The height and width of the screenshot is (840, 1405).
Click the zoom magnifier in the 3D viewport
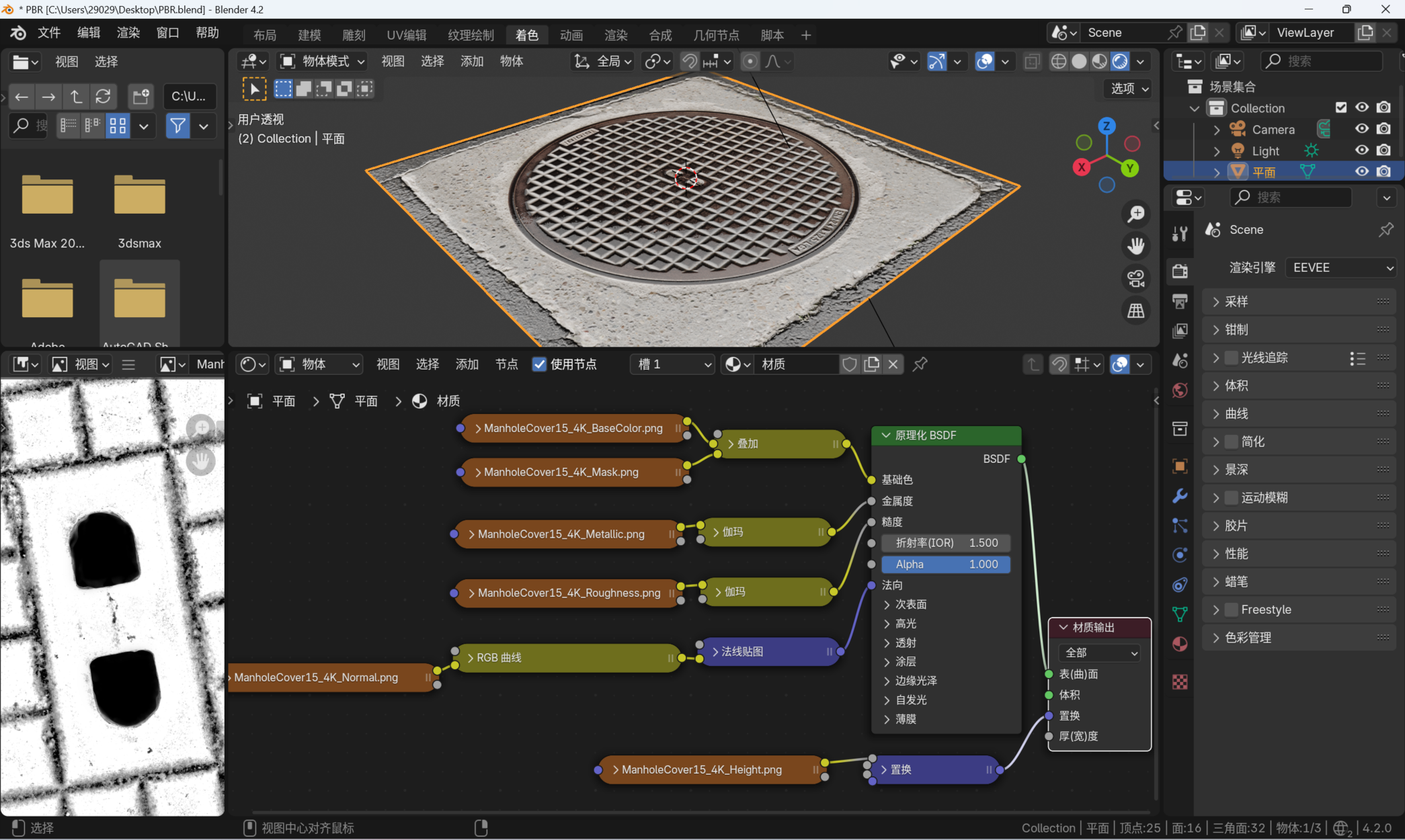1136,214
